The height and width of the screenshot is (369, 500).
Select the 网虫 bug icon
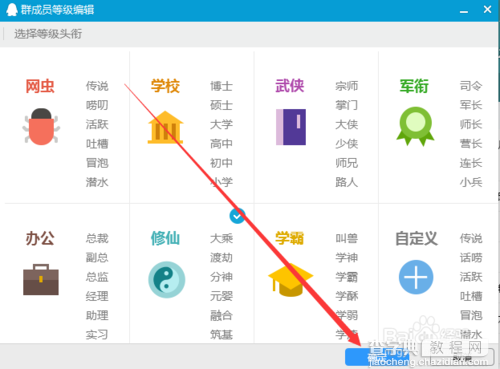pos(41,127)
